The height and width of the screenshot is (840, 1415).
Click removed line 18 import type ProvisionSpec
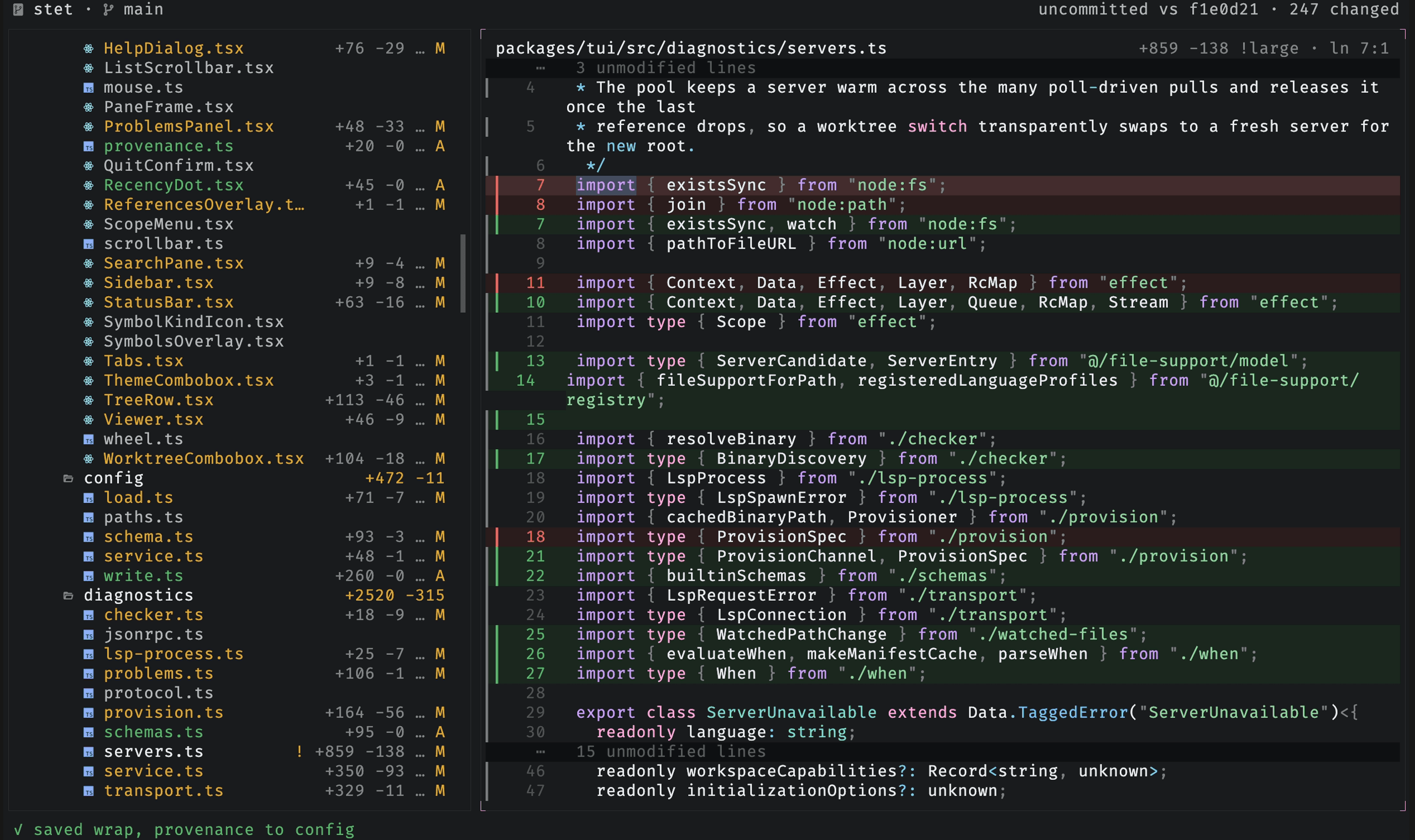(942, 537)
